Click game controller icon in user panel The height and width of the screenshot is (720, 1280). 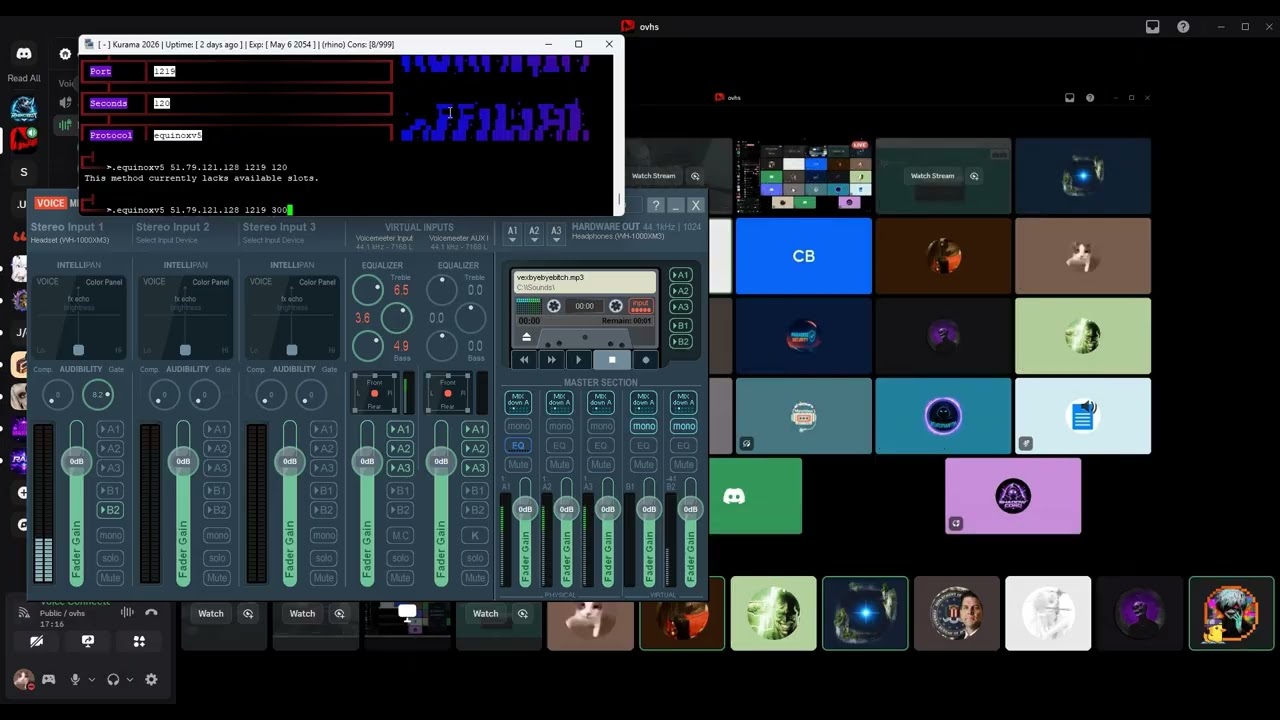coord(48,680)
